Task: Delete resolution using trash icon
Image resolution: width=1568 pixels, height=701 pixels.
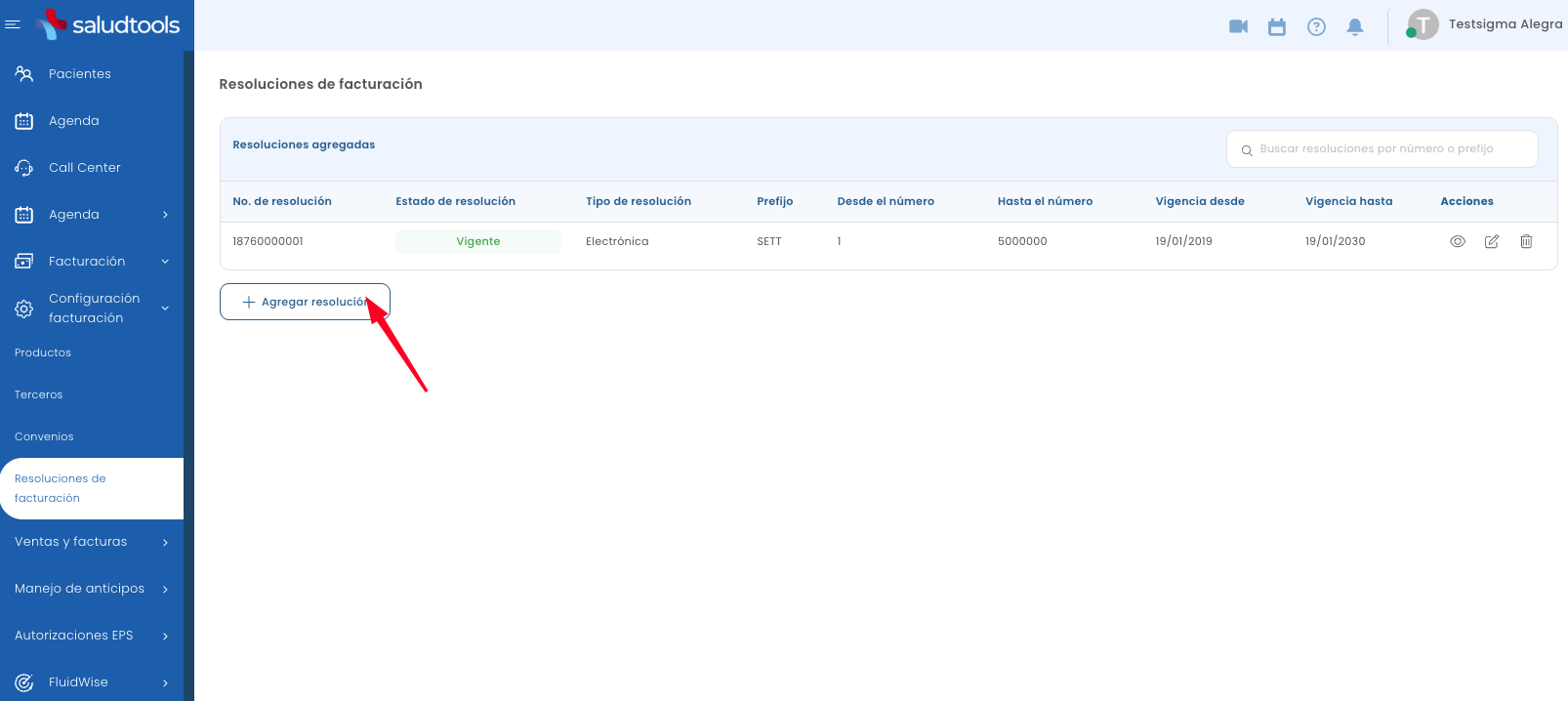Action: pos(1526,241)
